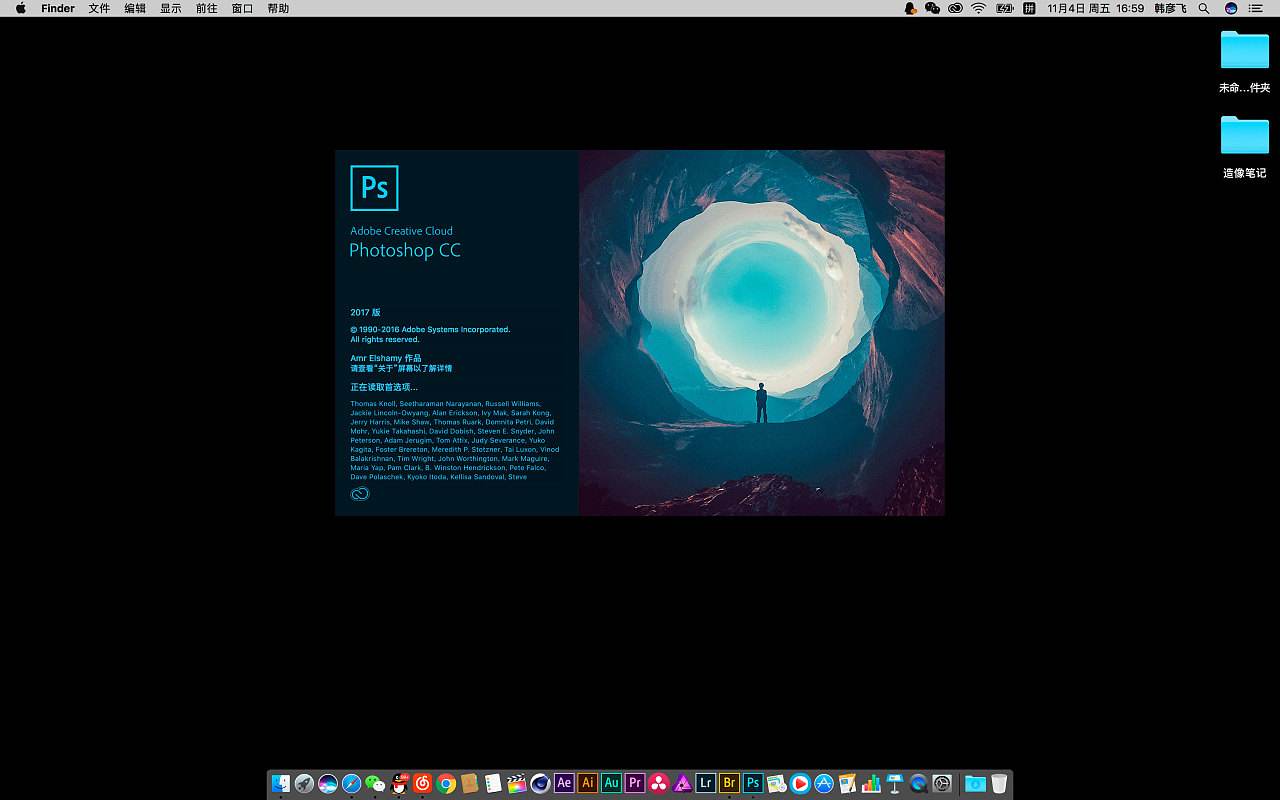The height and width of the screenshot is (800, 1280).
Task: Click the Creative Cloud menu bar icon
Action: click(x=955, y=8)
